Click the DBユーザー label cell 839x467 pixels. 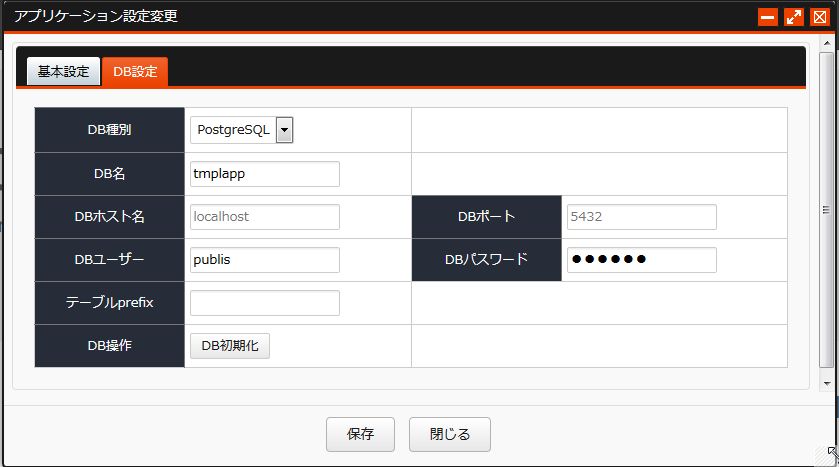click(110, 259)
